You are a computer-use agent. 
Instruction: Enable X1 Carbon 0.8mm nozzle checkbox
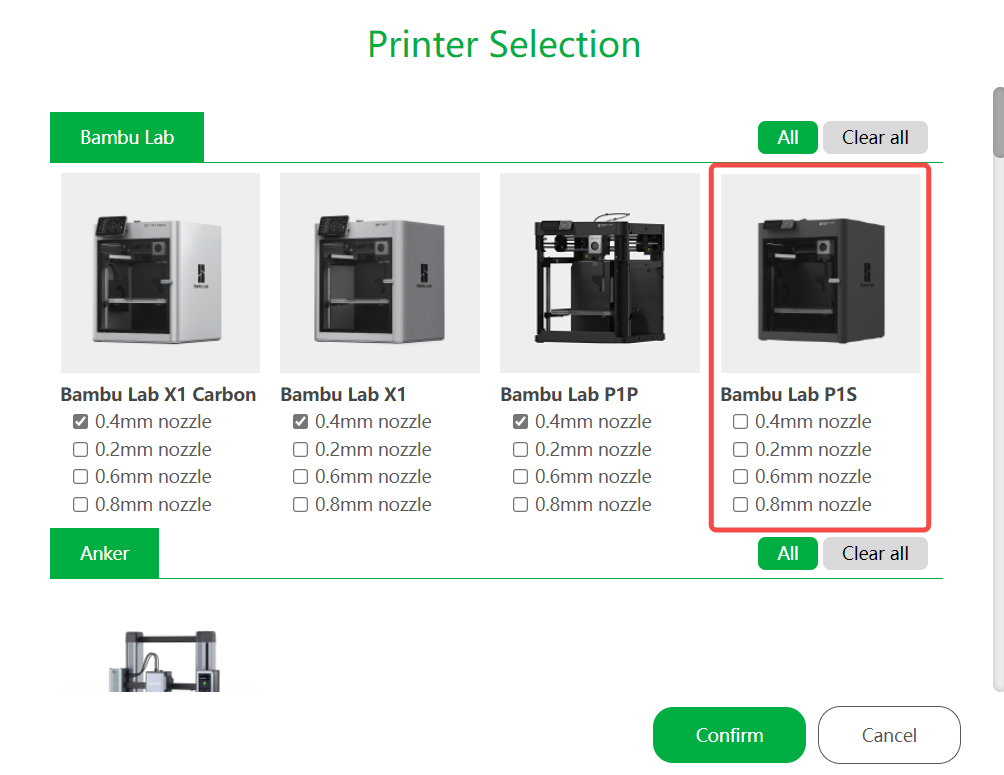click(80, 505)
